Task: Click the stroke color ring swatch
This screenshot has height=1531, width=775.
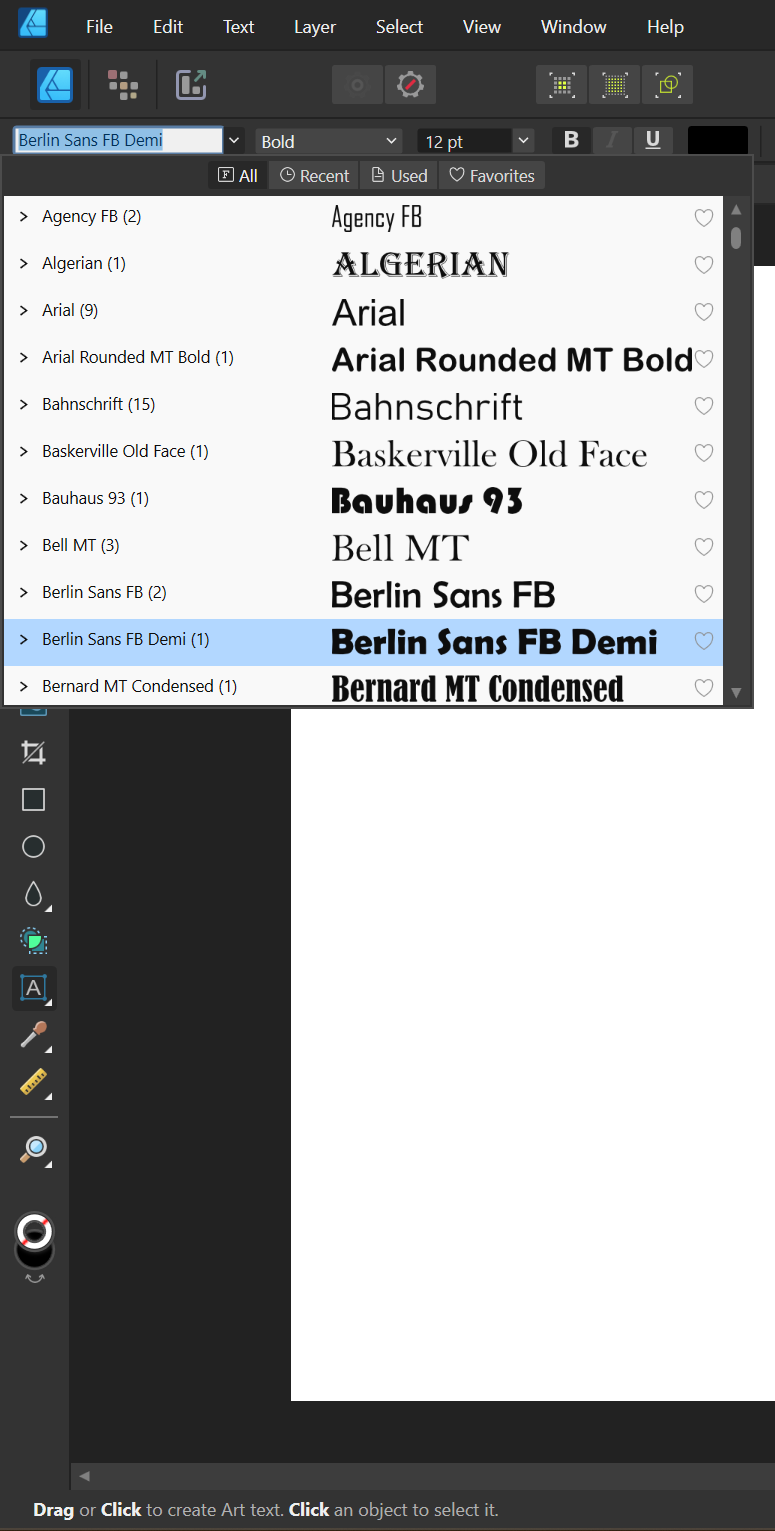Action: tap(35, 1230)
